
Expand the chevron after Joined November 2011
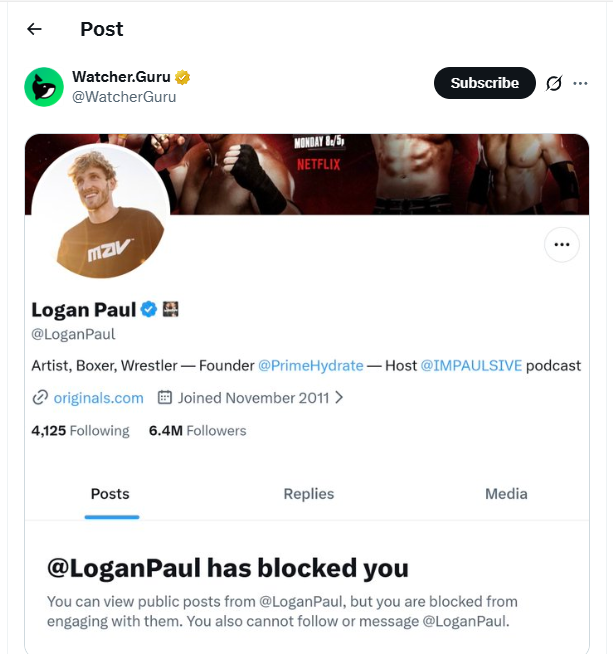click(x=339, y=397)
